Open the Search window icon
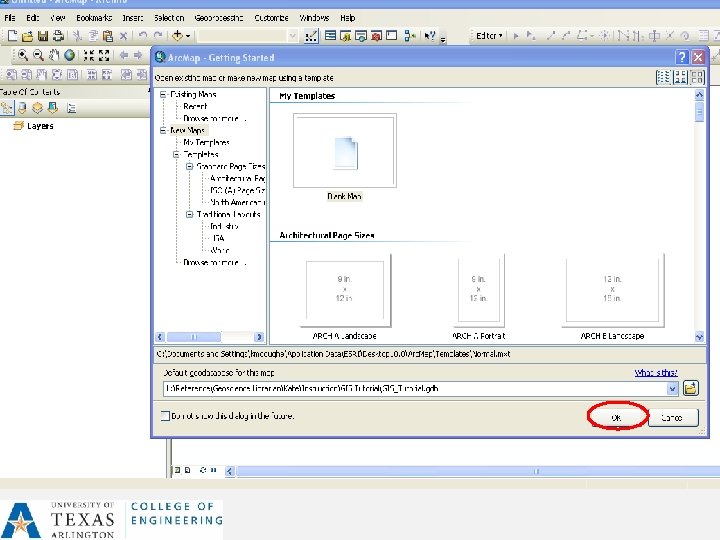Screen dimensions: 720x540 click(x=361, y=36)
